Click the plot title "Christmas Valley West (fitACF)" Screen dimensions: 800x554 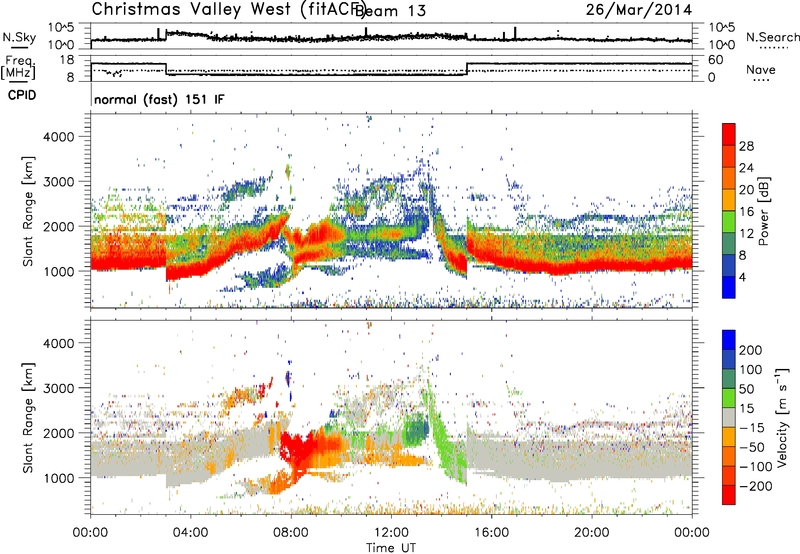pyautogui.click(x=229, y=9)
